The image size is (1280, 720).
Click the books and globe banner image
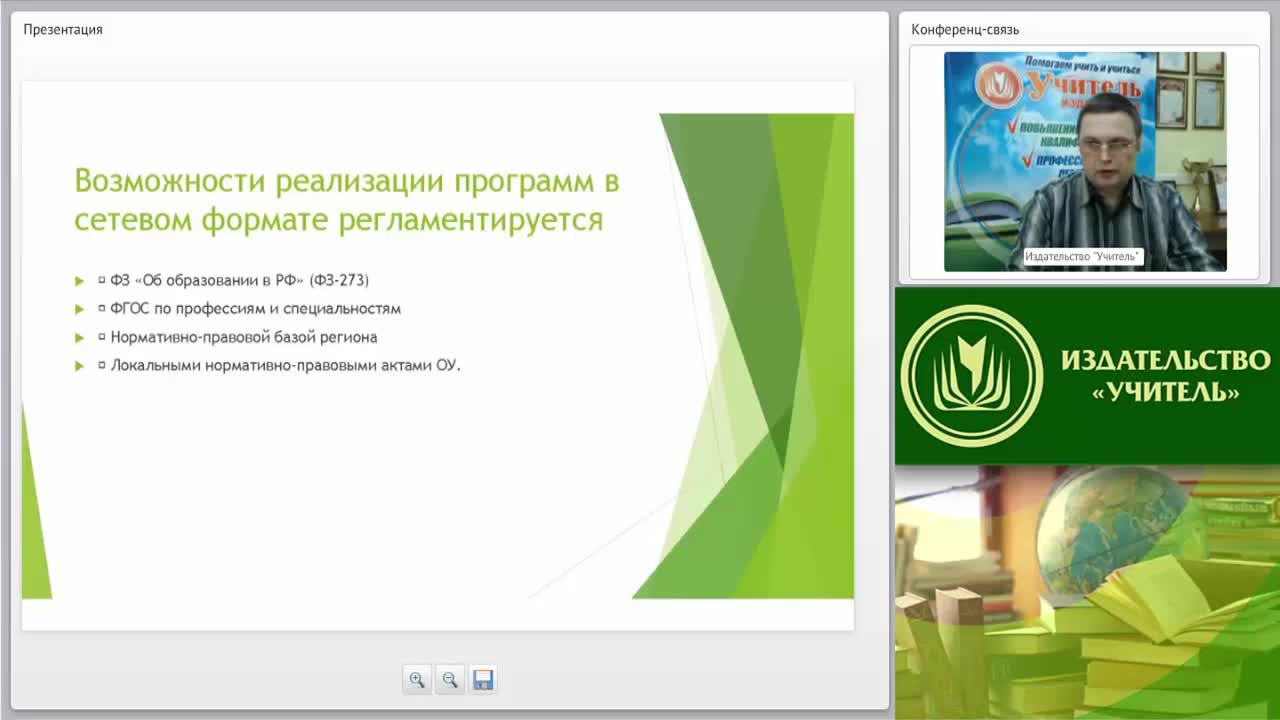(1087, 592)
